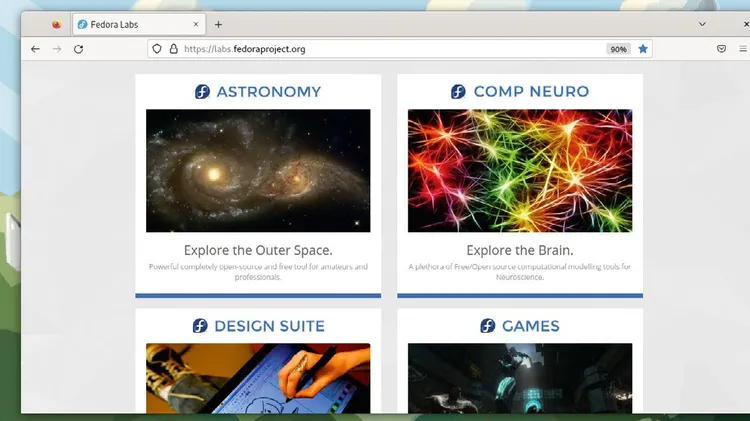Click 'Explore the Outer Space.' text
Image resolution: width=750 pixels, height=421 pixels.
258,250
